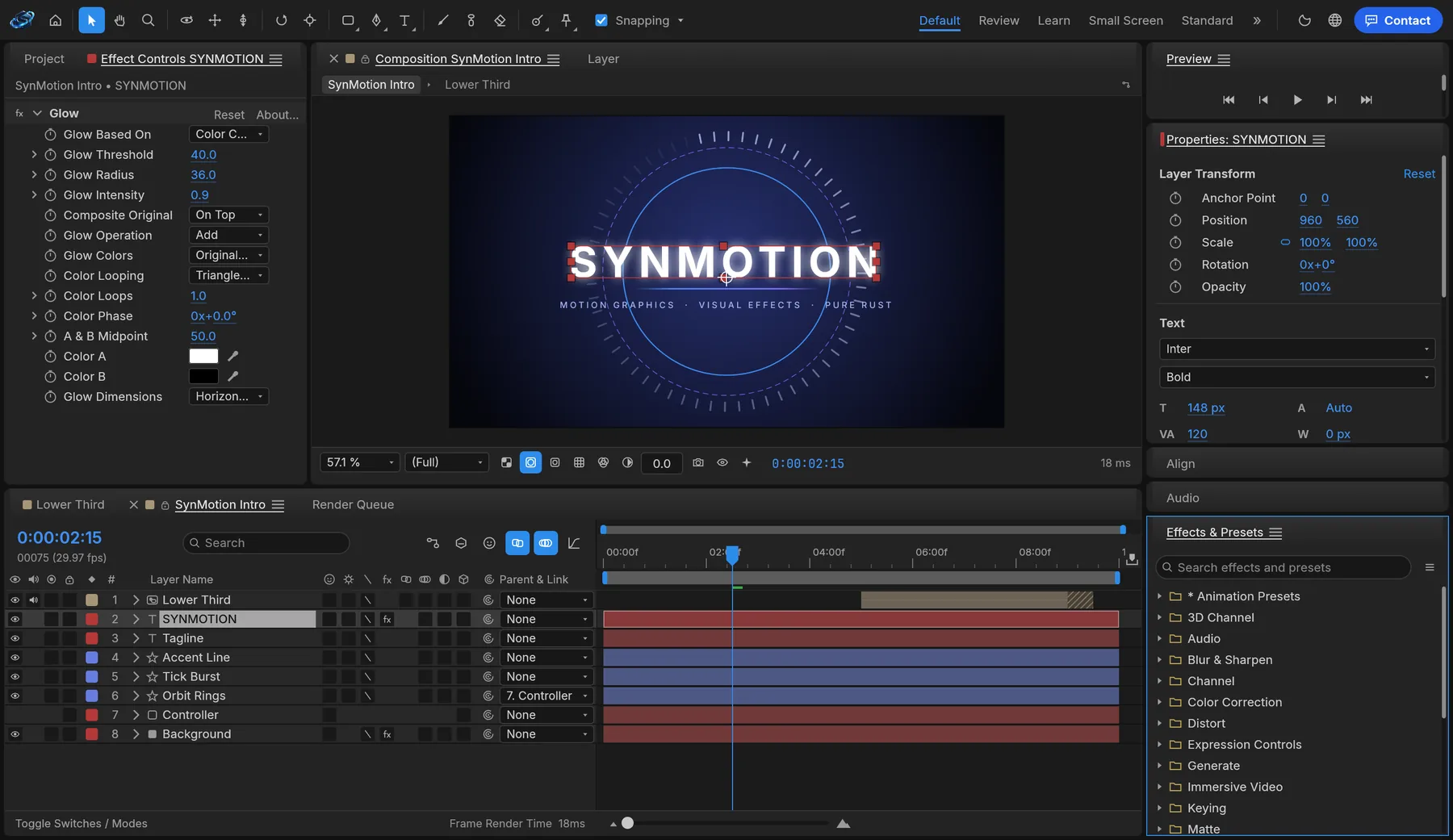Switch to the Project panel tab
Screen dimensions: 1453x840
tap(44, 59)
